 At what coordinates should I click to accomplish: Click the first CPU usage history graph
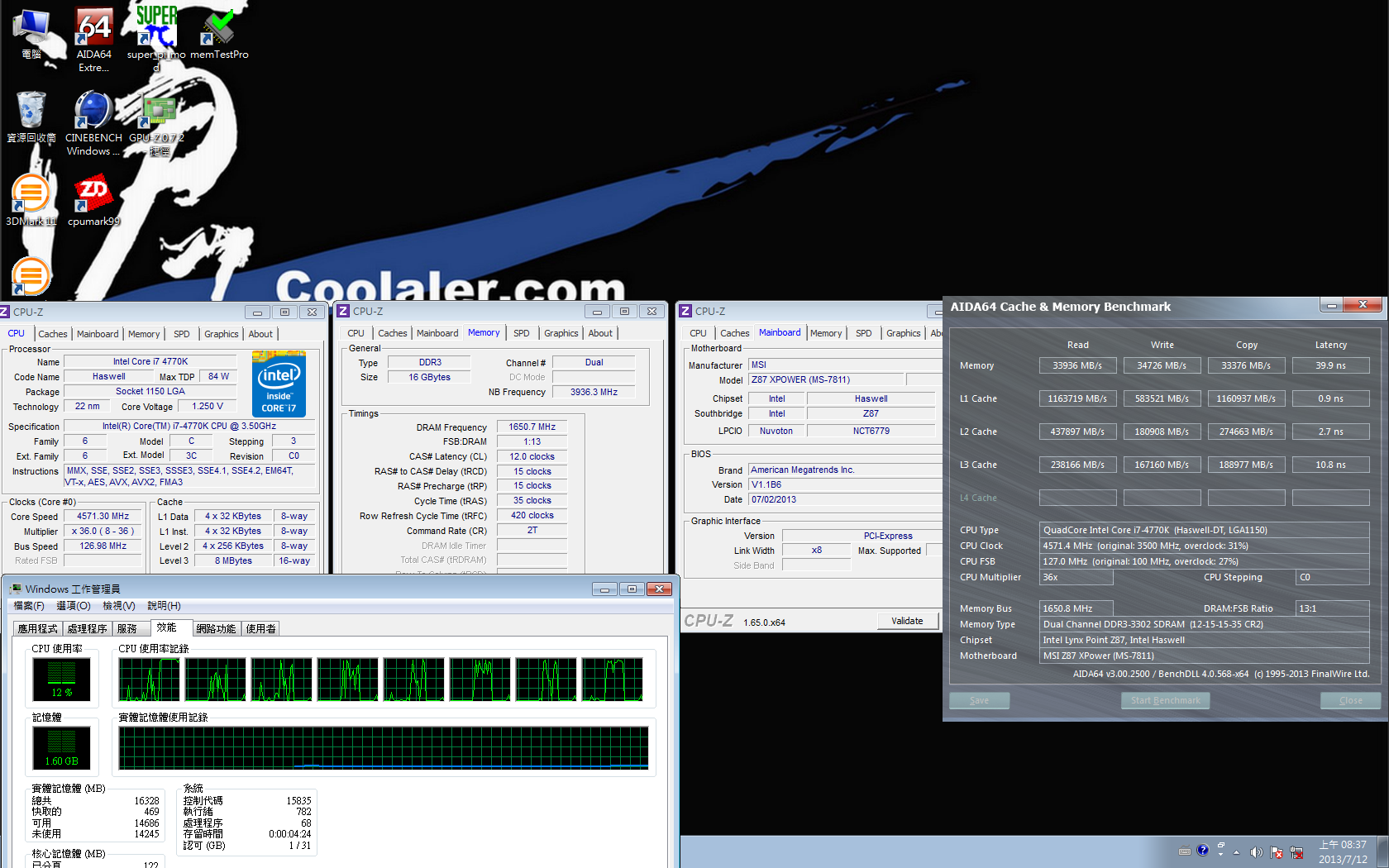[x=149, y=680]
